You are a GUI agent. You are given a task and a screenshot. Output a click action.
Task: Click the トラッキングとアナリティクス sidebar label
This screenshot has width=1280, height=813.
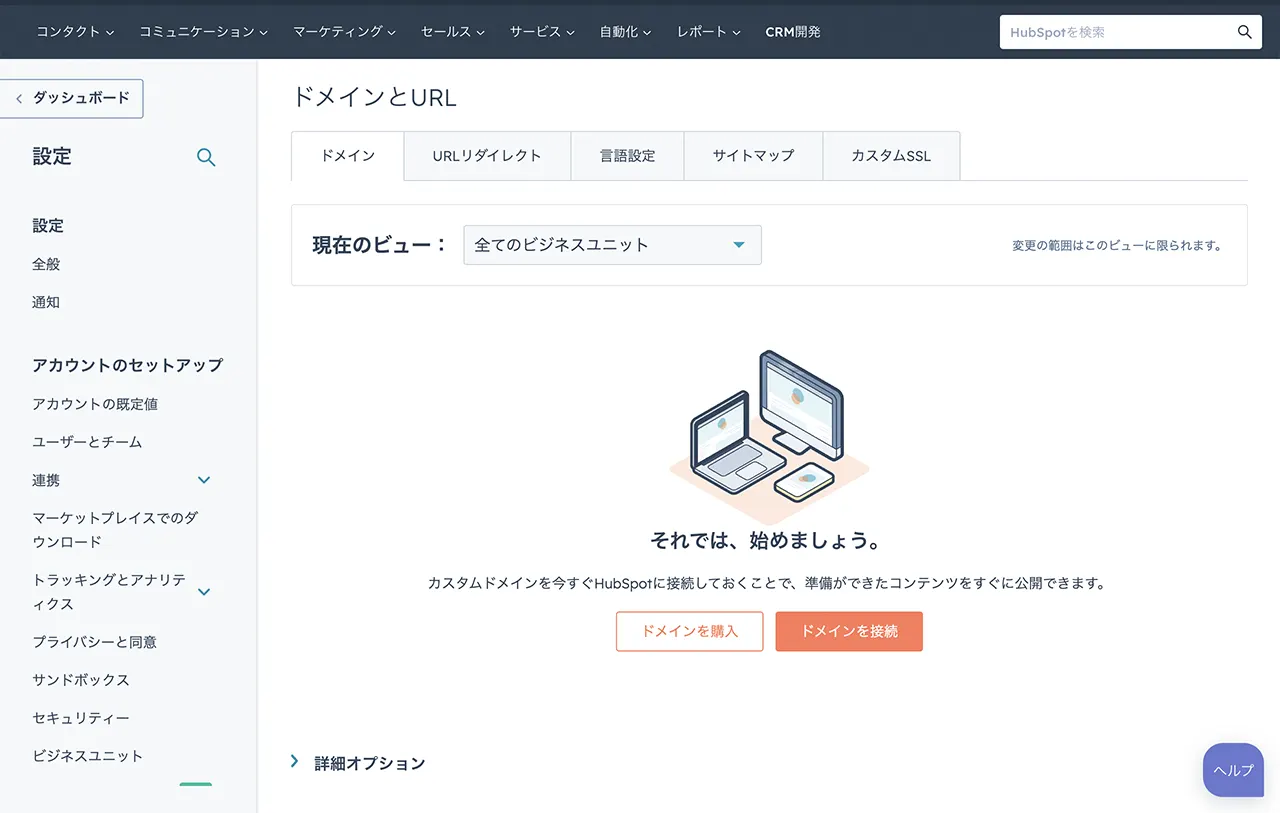[x=109, y=592]
